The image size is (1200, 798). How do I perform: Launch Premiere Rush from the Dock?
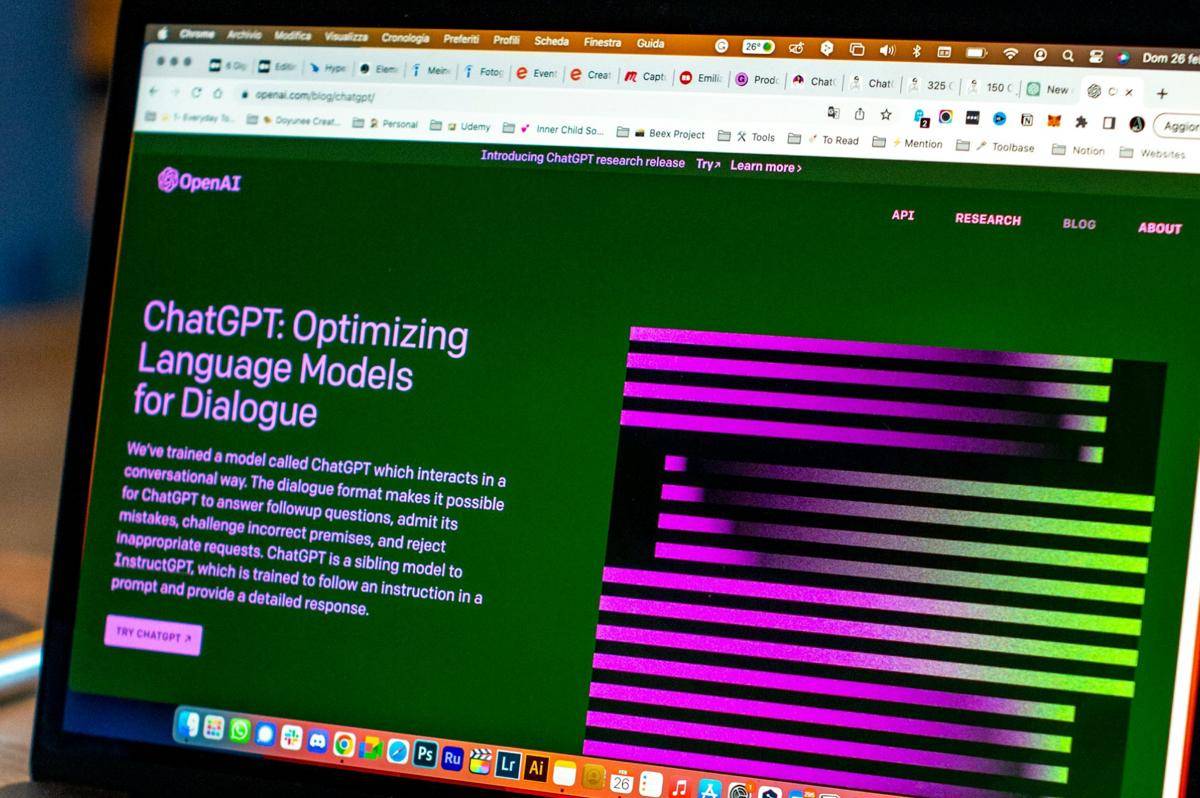pos(452,758)
